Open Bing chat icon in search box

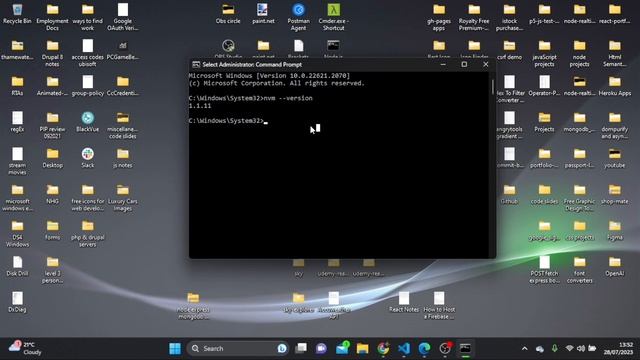pyautogui.click(x=282, y=349)
